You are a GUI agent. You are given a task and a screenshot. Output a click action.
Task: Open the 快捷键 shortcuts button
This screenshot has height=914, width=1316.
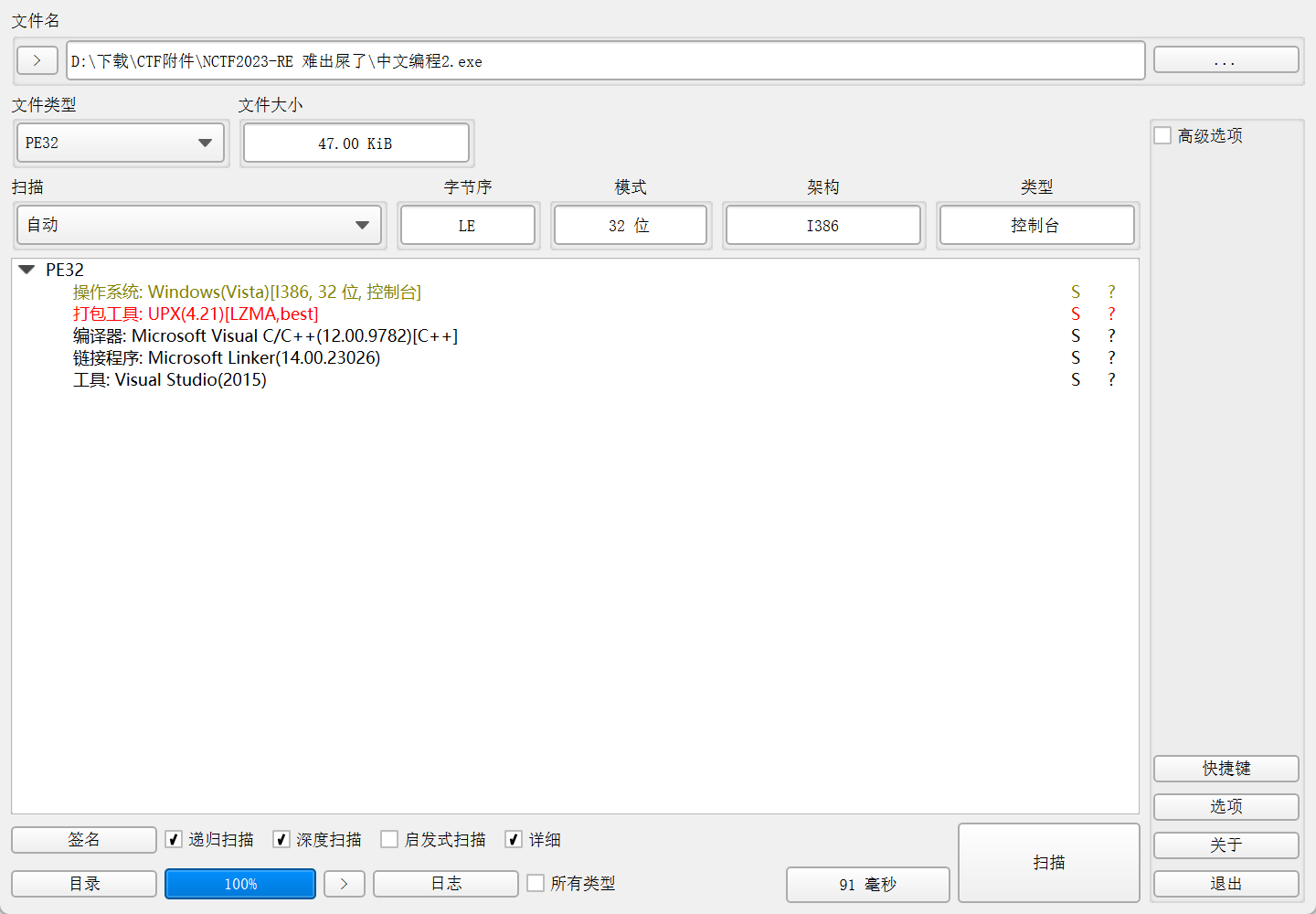[x=1226, y=769]
